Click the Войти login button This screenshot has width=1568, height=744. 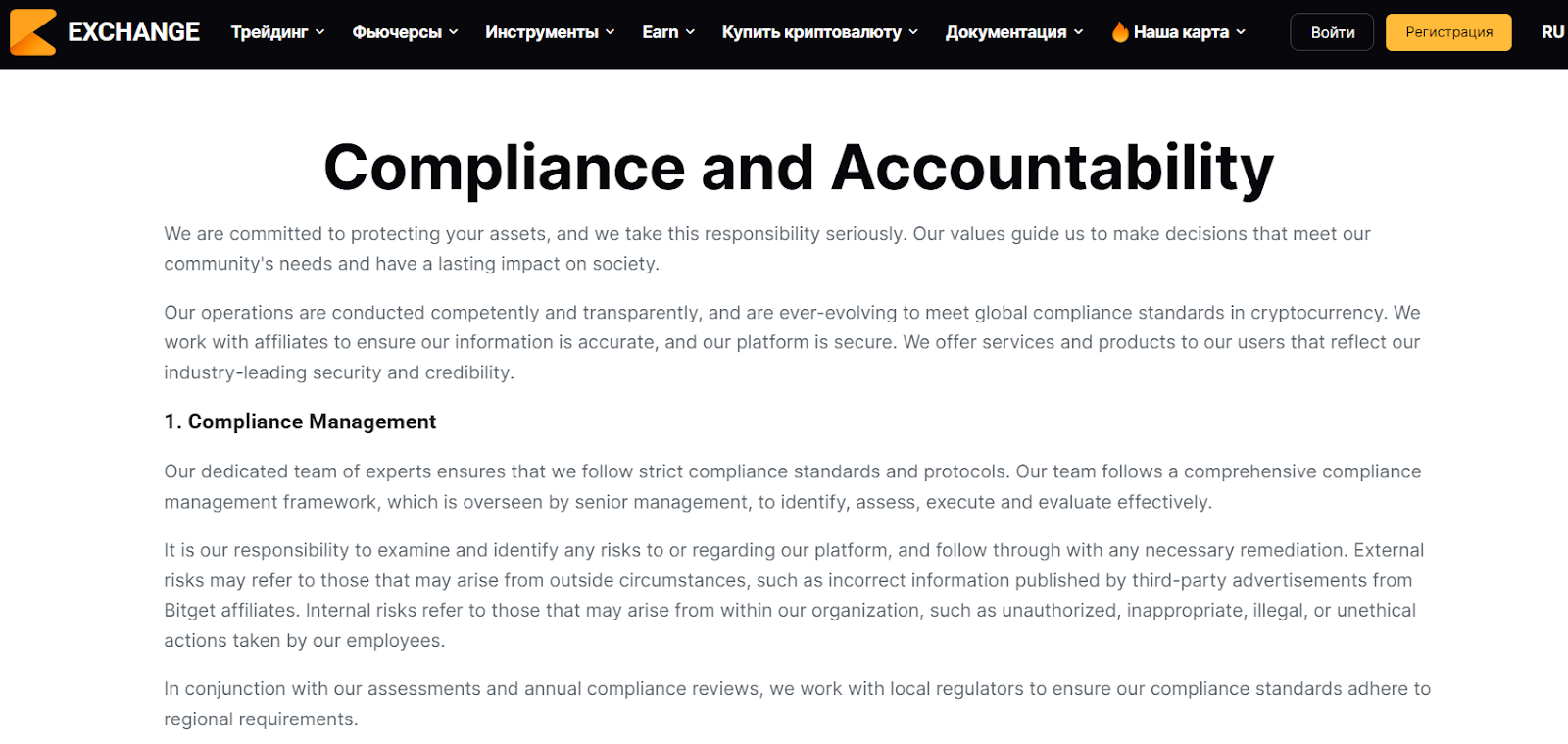point(1332,32)
